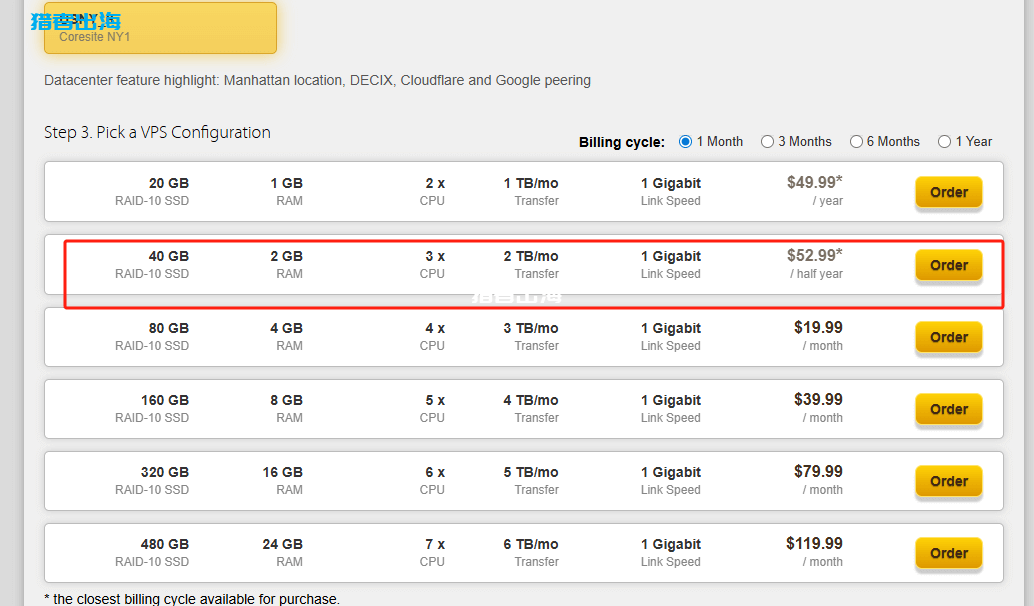The height and width of the screenshot is (606, 1034).
Task: Click the 320 GB RAID-10 SSD cell
Action: click(x=152, y=480)
